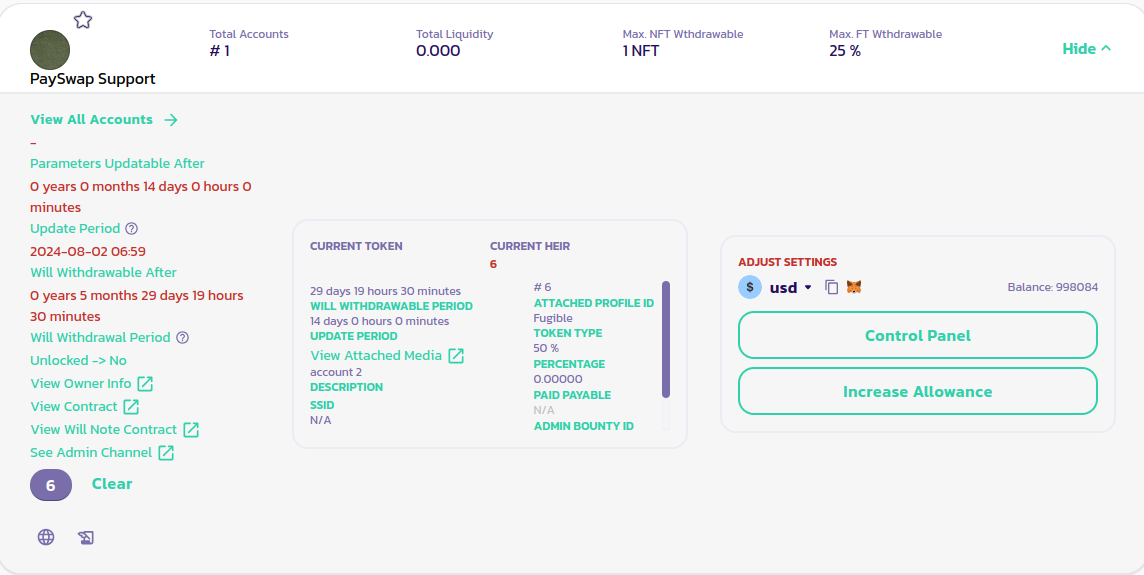The width and height of the screenshot is (1144, 575).
Task: Copy the usd token address
Action: click(x=831, y=287)
